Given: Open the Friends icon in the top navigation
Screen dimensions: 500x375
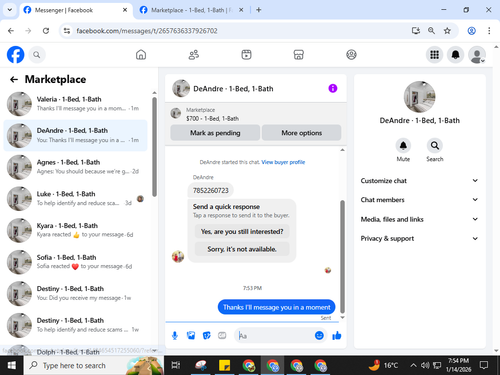Looking at the screenshot, I should point(194,55).
